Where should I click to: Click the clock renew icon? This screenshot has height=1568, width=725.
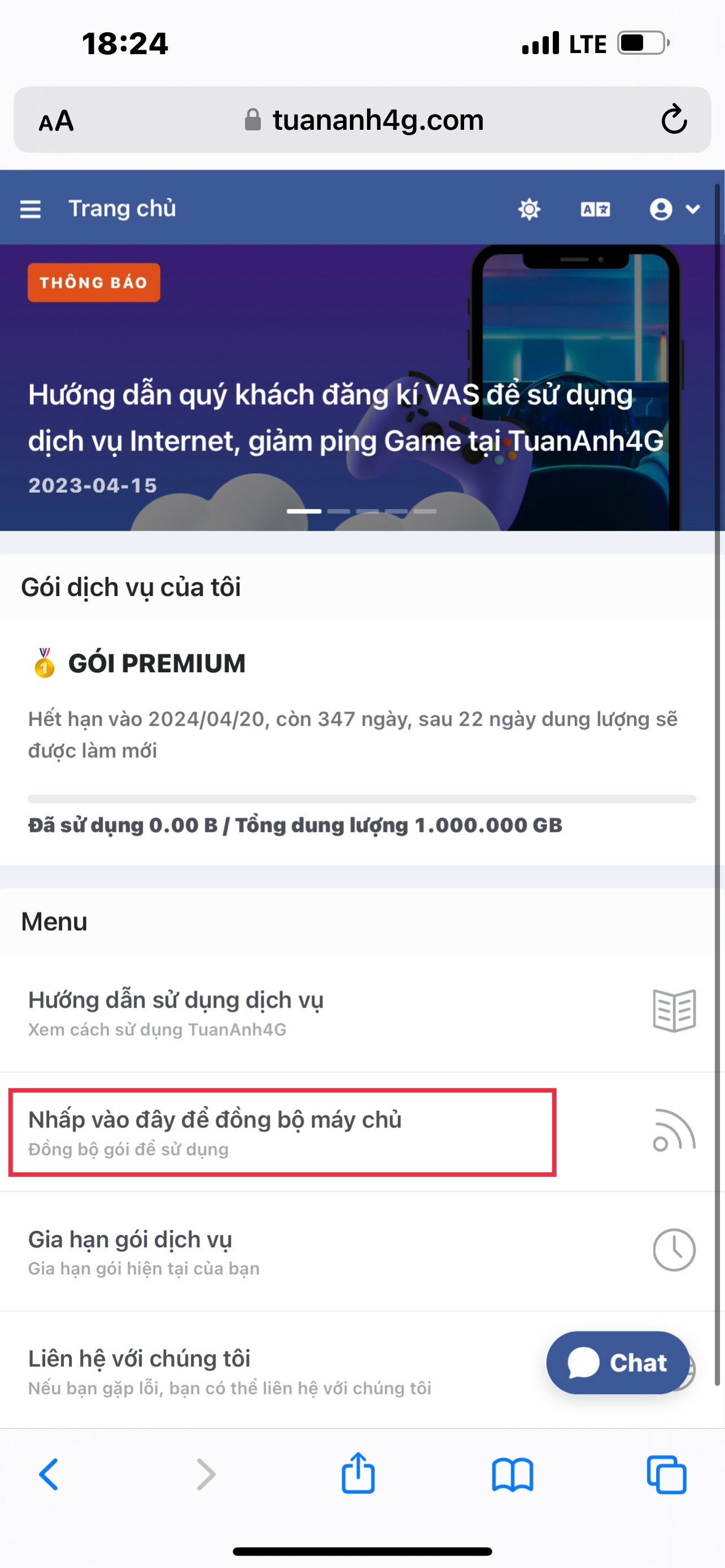point(674,1250)
